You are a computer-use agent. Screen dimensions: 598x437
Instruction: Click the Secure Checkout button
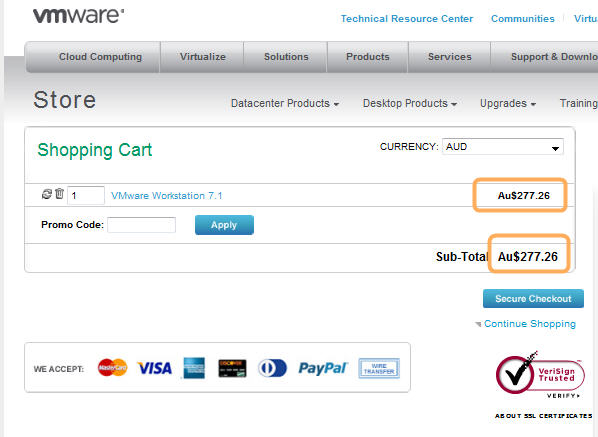point(533,299)
